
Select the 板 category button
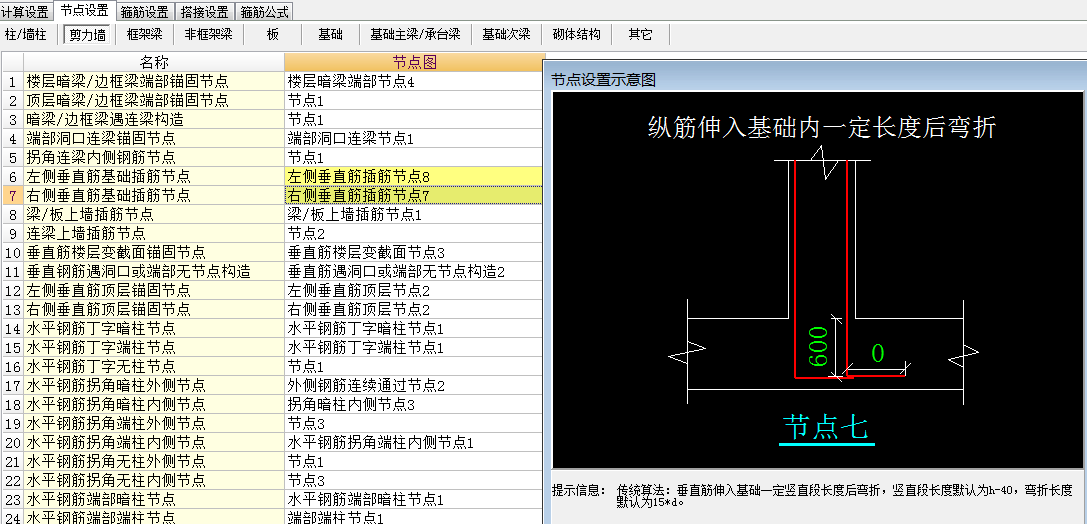(x=273, y=34)
